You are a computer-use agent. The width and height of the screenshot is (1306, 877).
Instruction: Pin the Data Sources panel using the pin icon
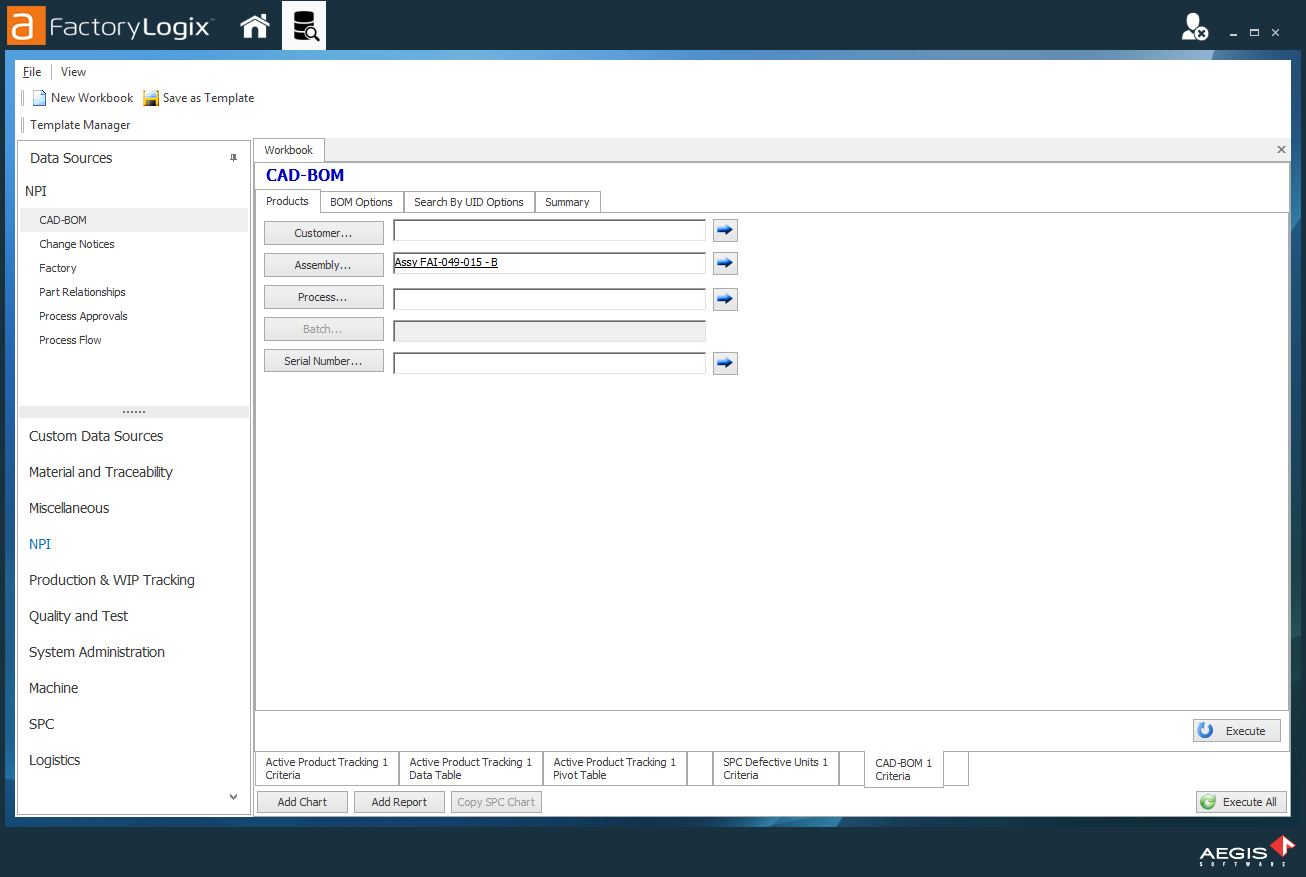(x=233, y=157)
